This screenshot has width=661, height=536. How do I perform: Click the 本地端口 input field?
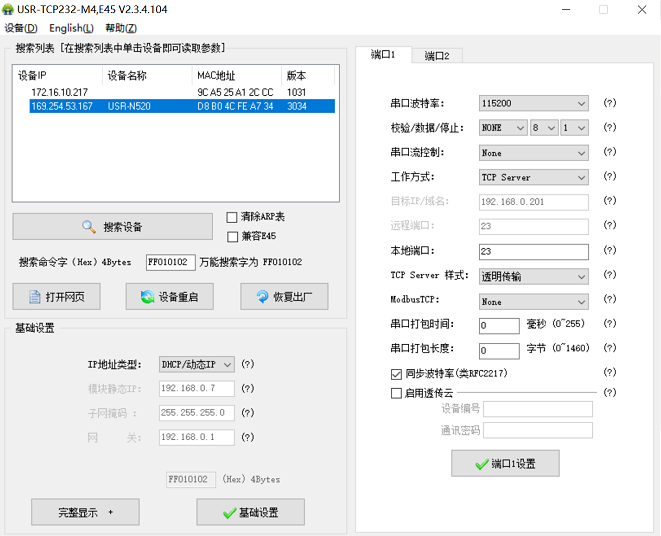533,251
